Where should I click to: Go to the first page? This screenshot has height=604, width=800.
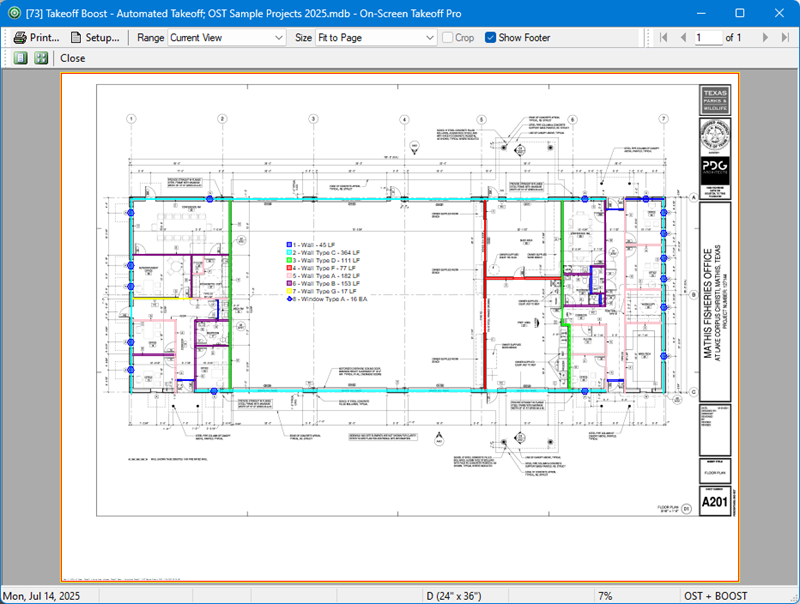point(663,37)
